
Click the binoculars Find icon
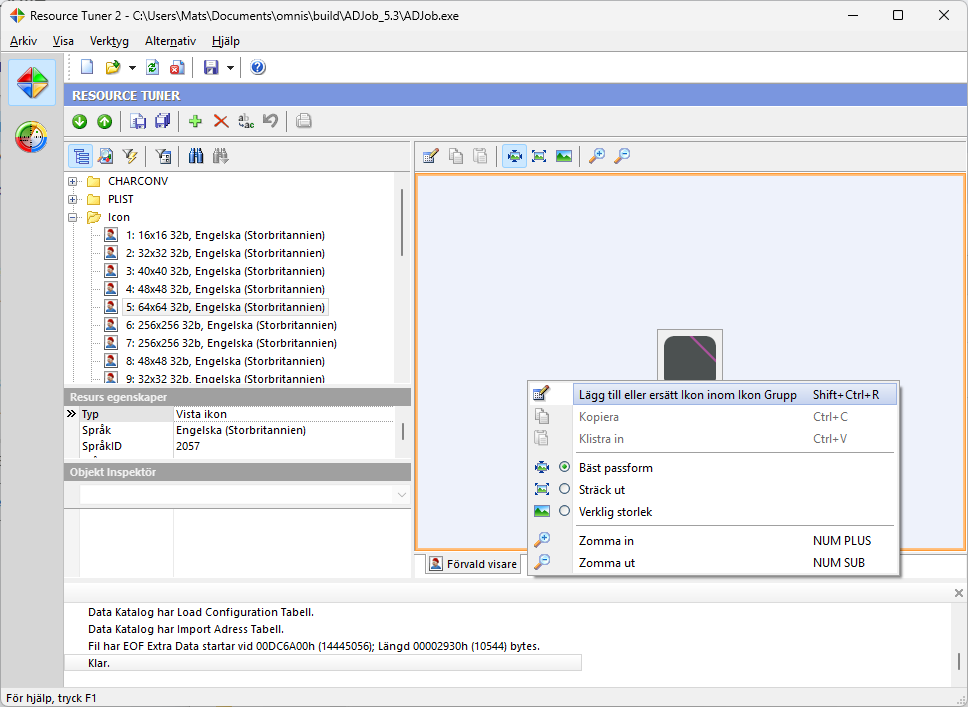tap(196, 156)
